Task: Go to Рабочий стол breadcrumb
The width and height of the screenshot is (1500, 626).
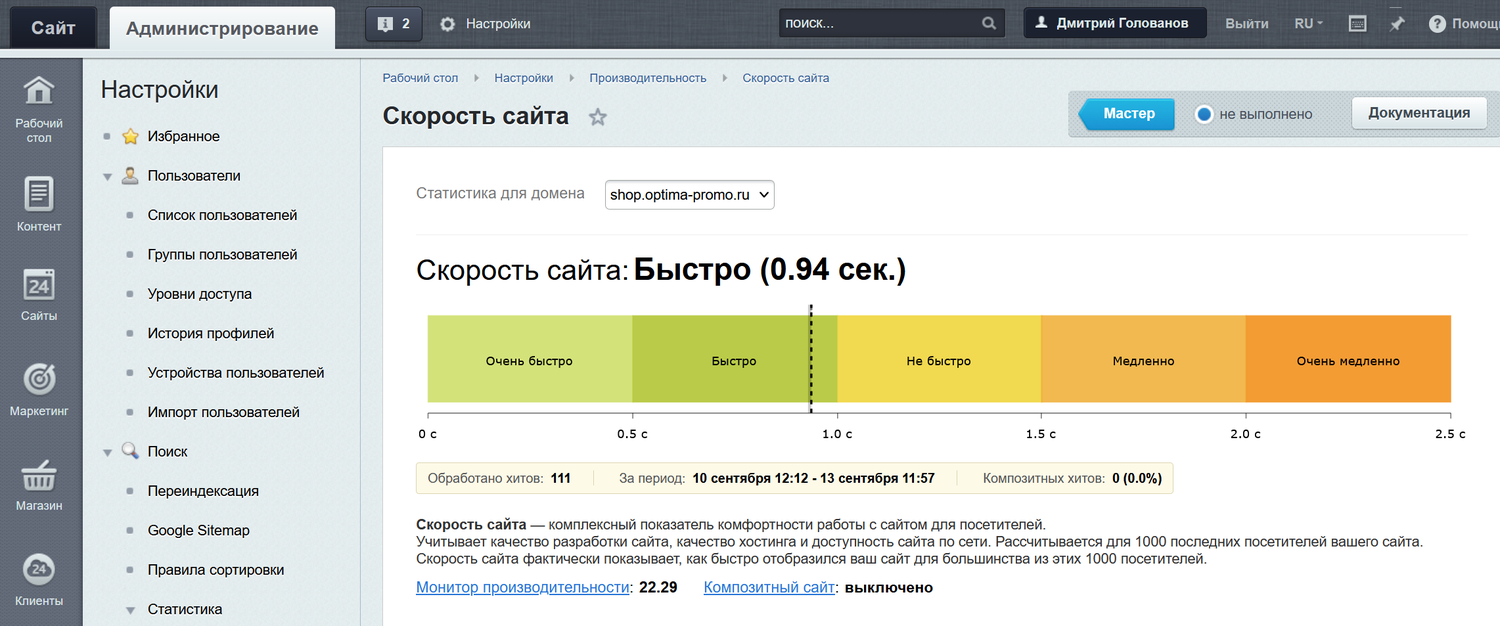Action: [x=420, y=78]
